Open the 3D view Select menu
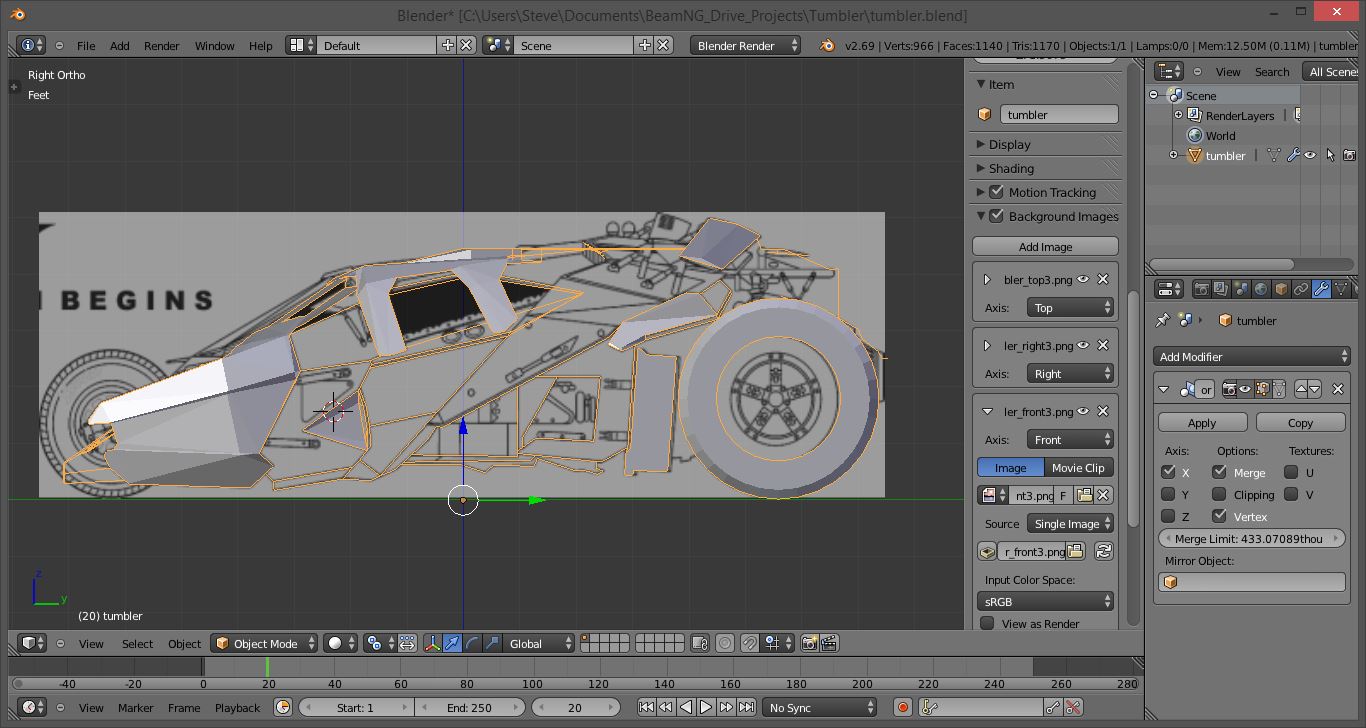The width and height of the screenshot is (1366, 728). 137,643
